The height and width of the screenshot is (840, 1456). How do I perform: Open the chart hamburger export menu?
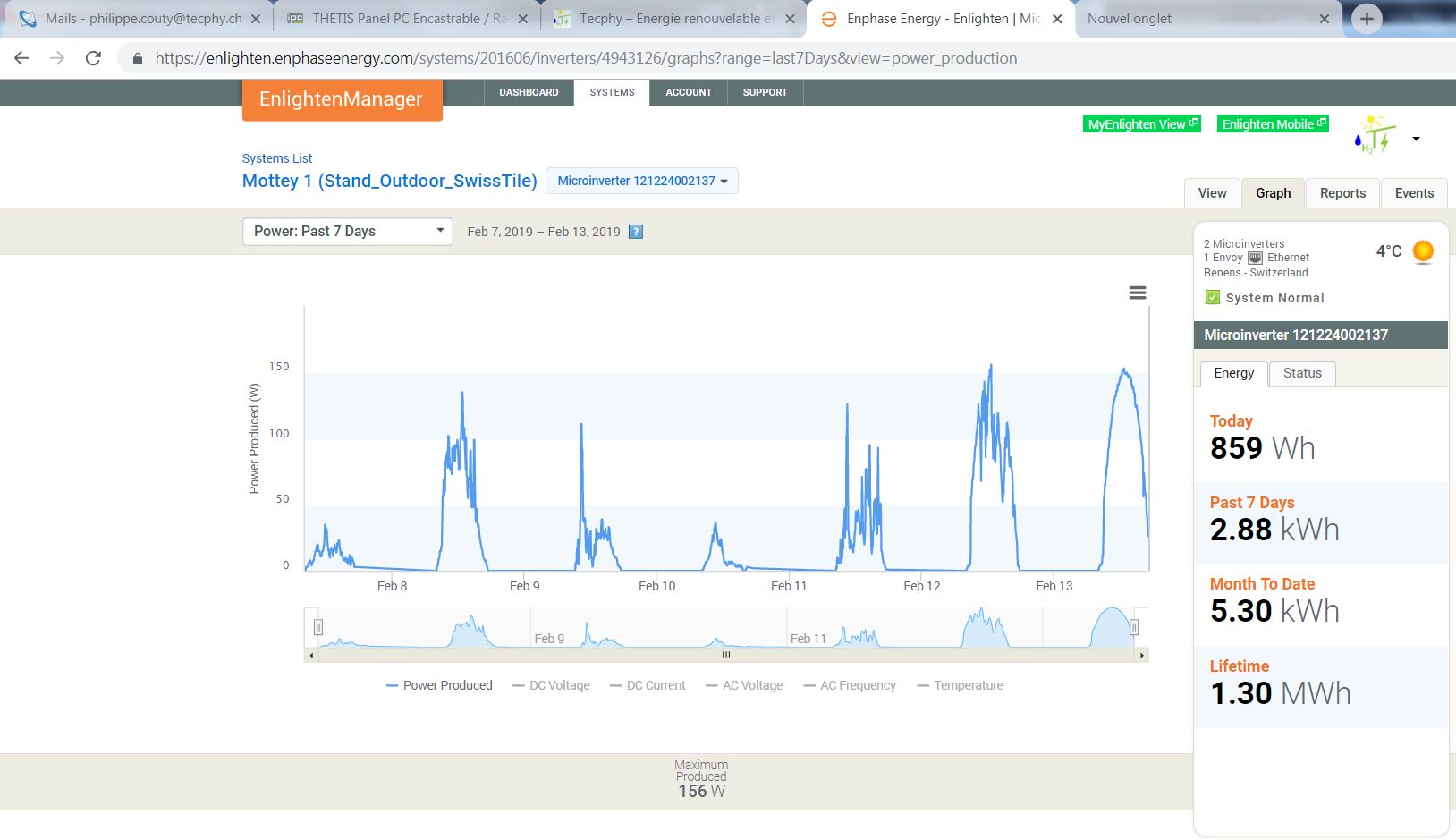coord(1138,293)
